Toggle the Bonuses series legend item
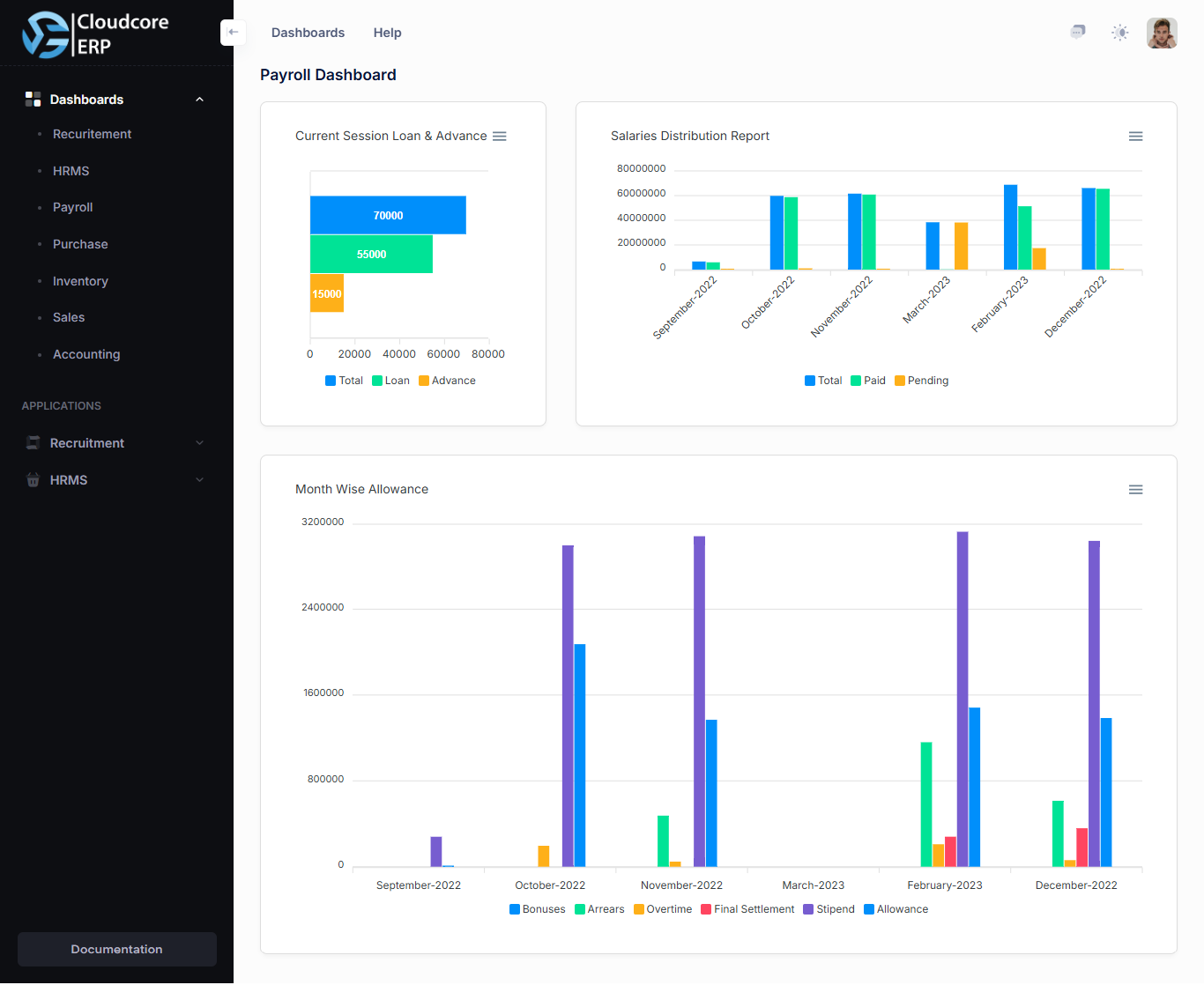 (x=538, y=909)
